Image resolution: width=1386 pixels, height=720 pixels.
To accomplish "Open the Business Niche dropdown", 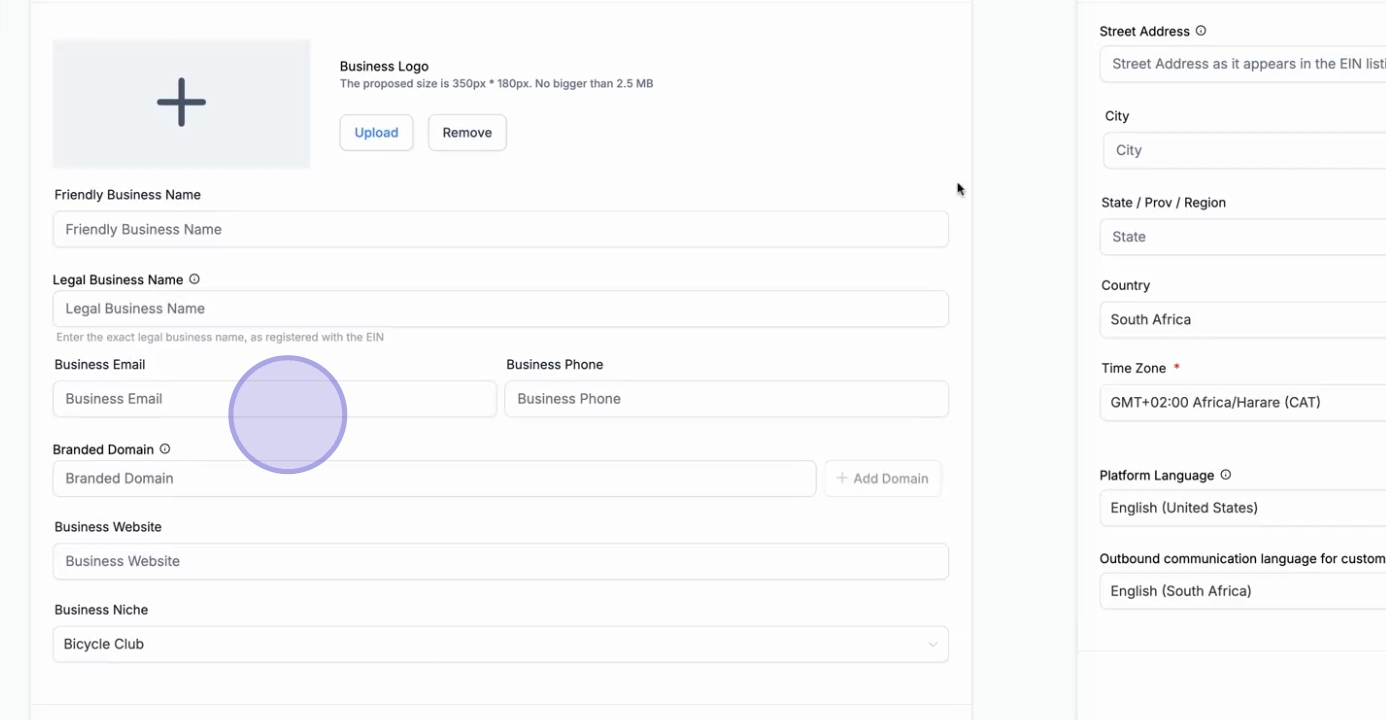I will [x=500, y=645].
